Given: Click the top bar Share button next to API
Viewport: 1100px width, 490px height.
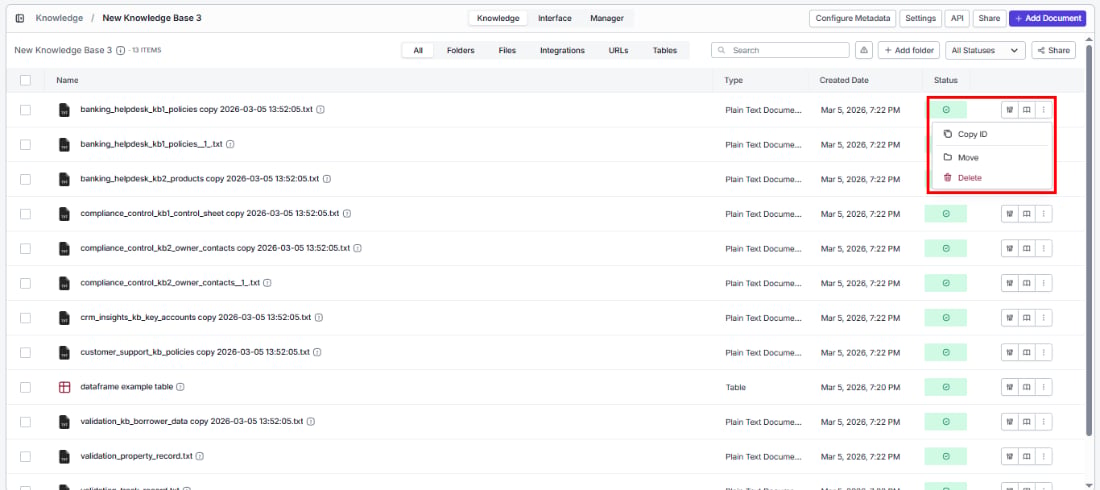Looking at the screenshot, I should [x=989, y=18].
